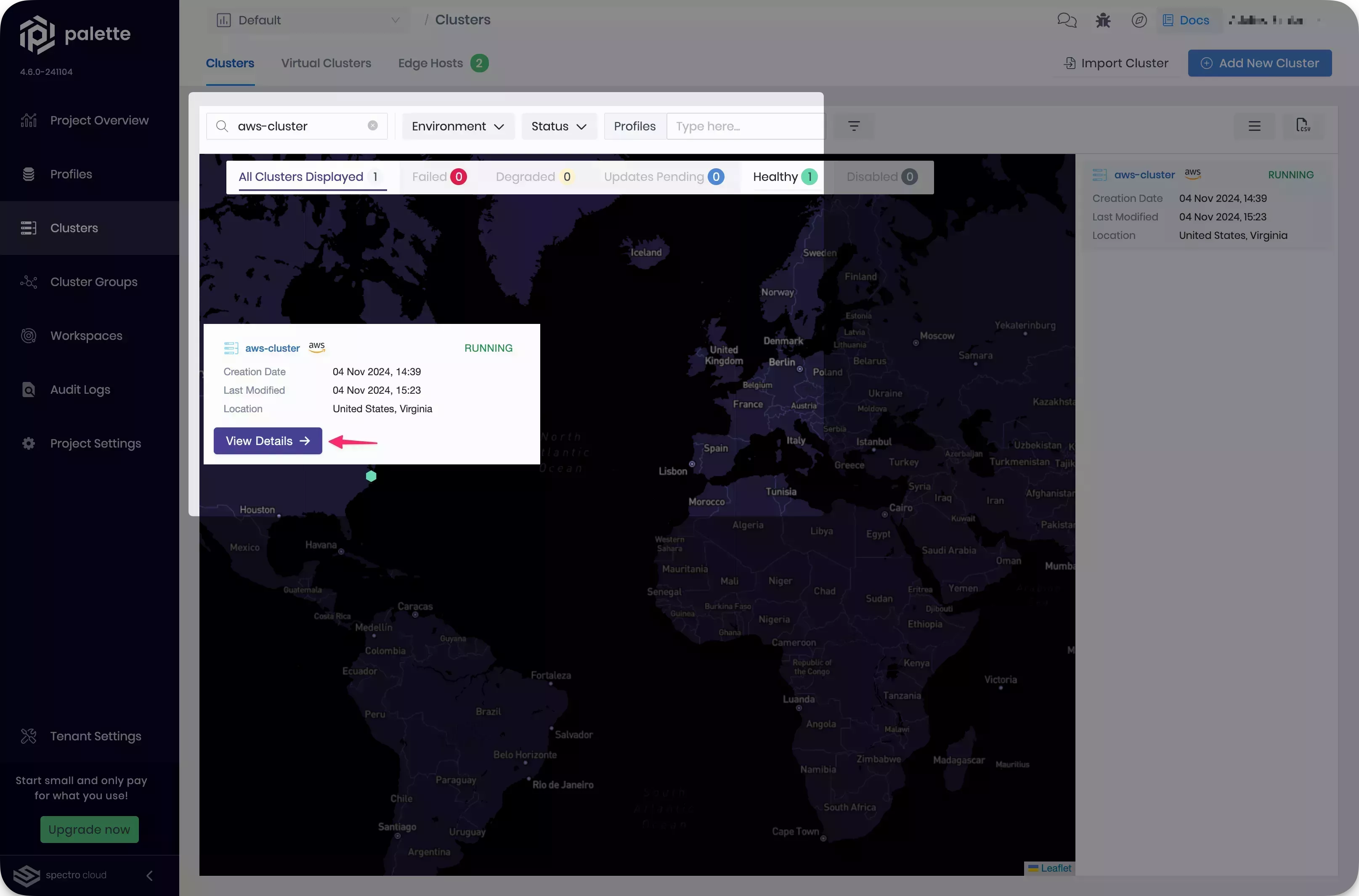Open Cluster Groups in sidebar
The width and height of the screenshot is (1359, 896).
tap(89, 282)
